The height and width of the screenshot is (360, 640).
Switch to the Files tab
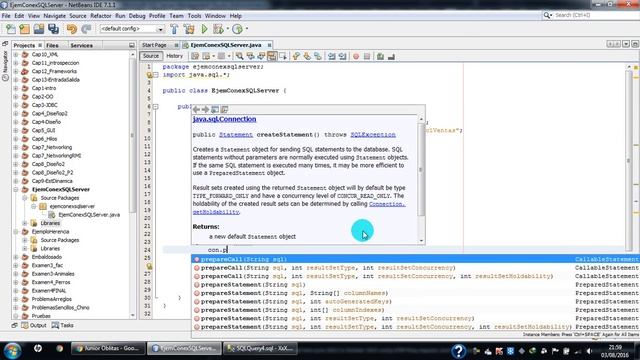click(x=52, y=45)
